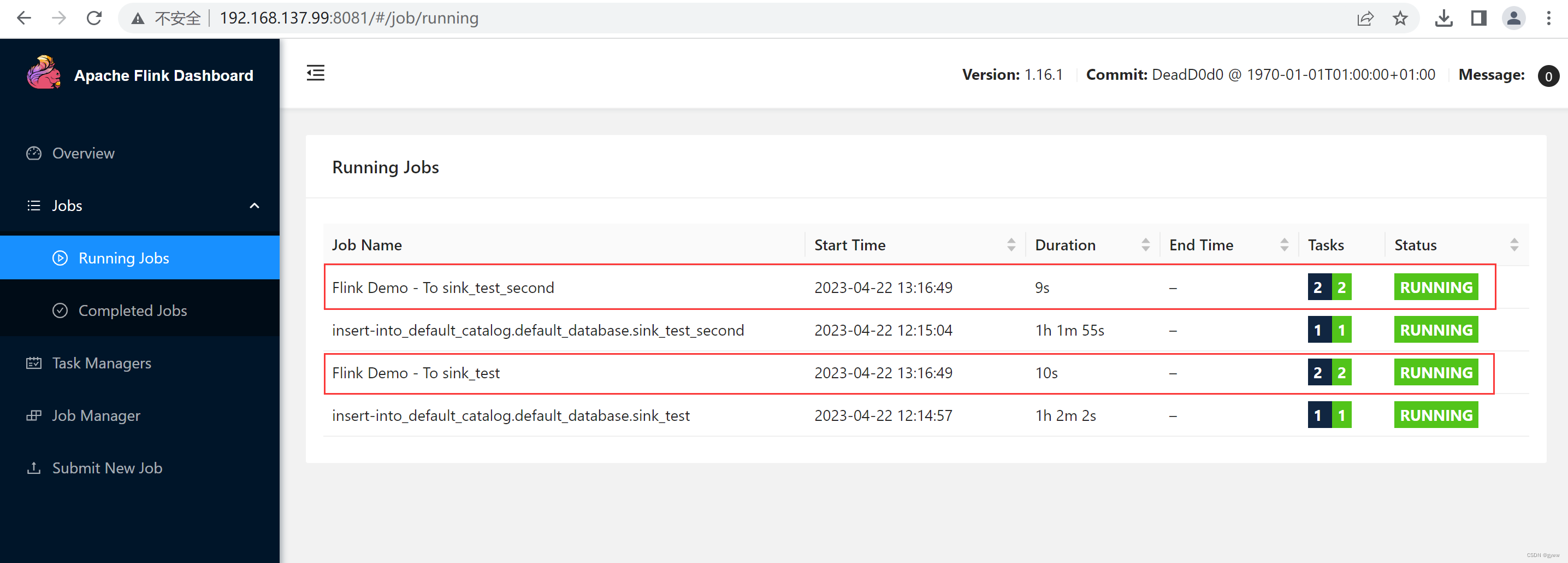Open Completed Jobs menu item
Screen dimensions: 1568x563
pos(140,310)
